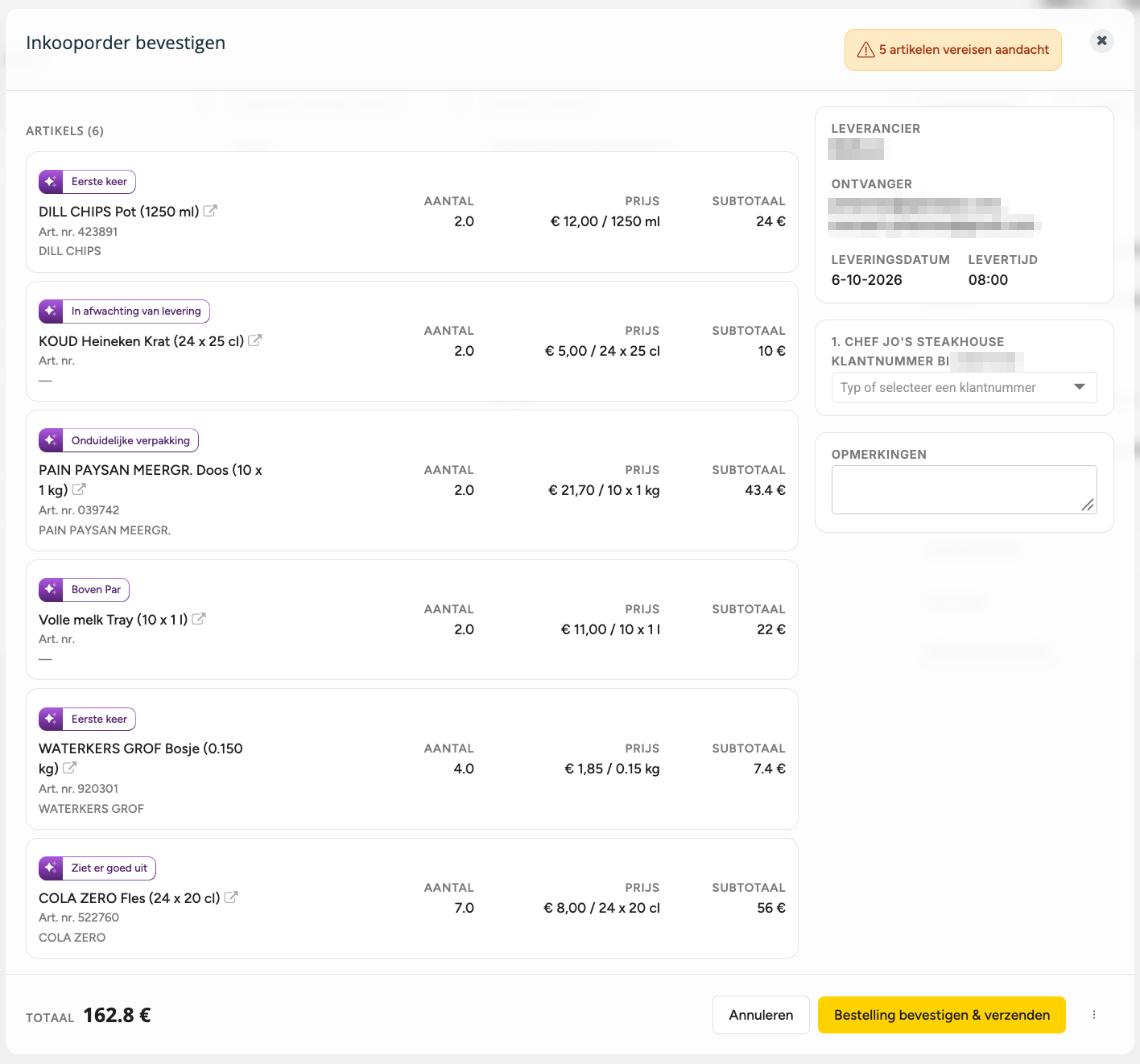Open external link for DILL CHIPS Pot

coord(210,211)
